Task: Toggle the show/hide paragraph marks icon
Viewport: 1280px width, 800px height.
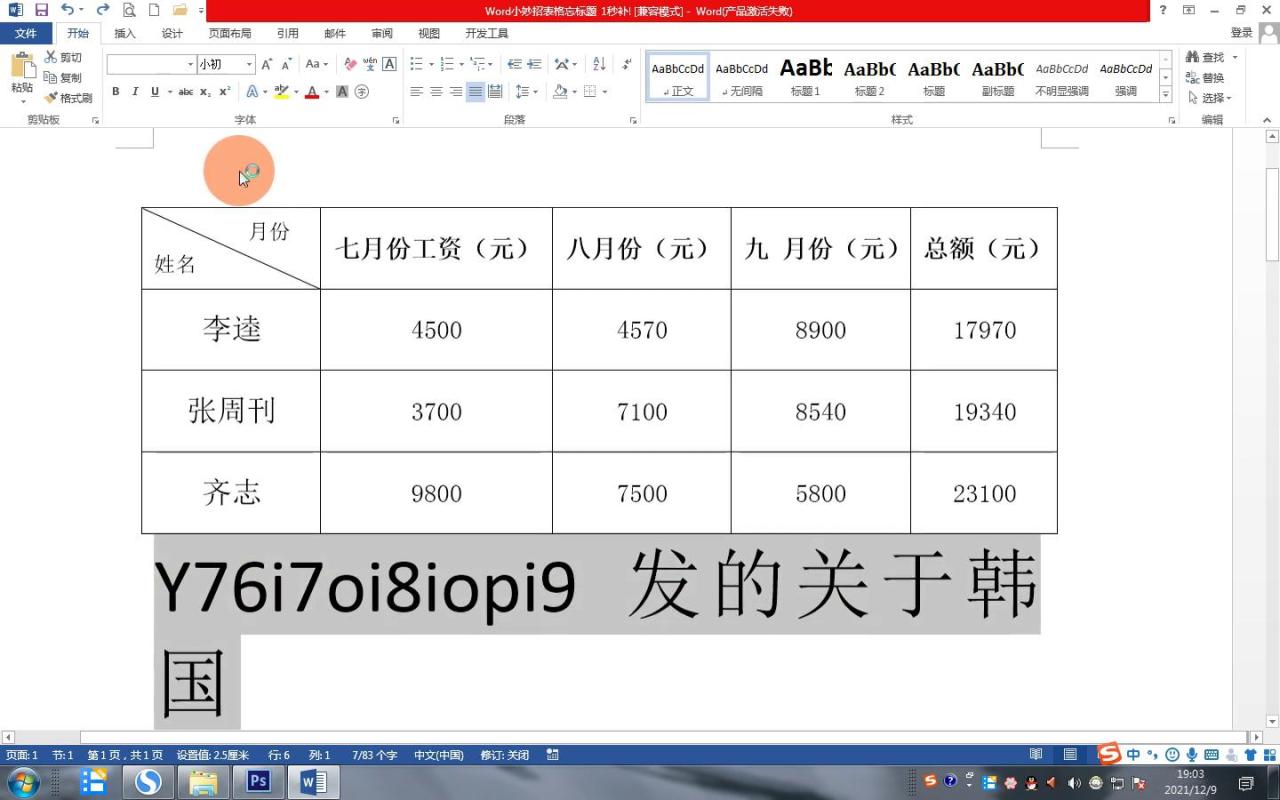Action: tap(627, 63)
